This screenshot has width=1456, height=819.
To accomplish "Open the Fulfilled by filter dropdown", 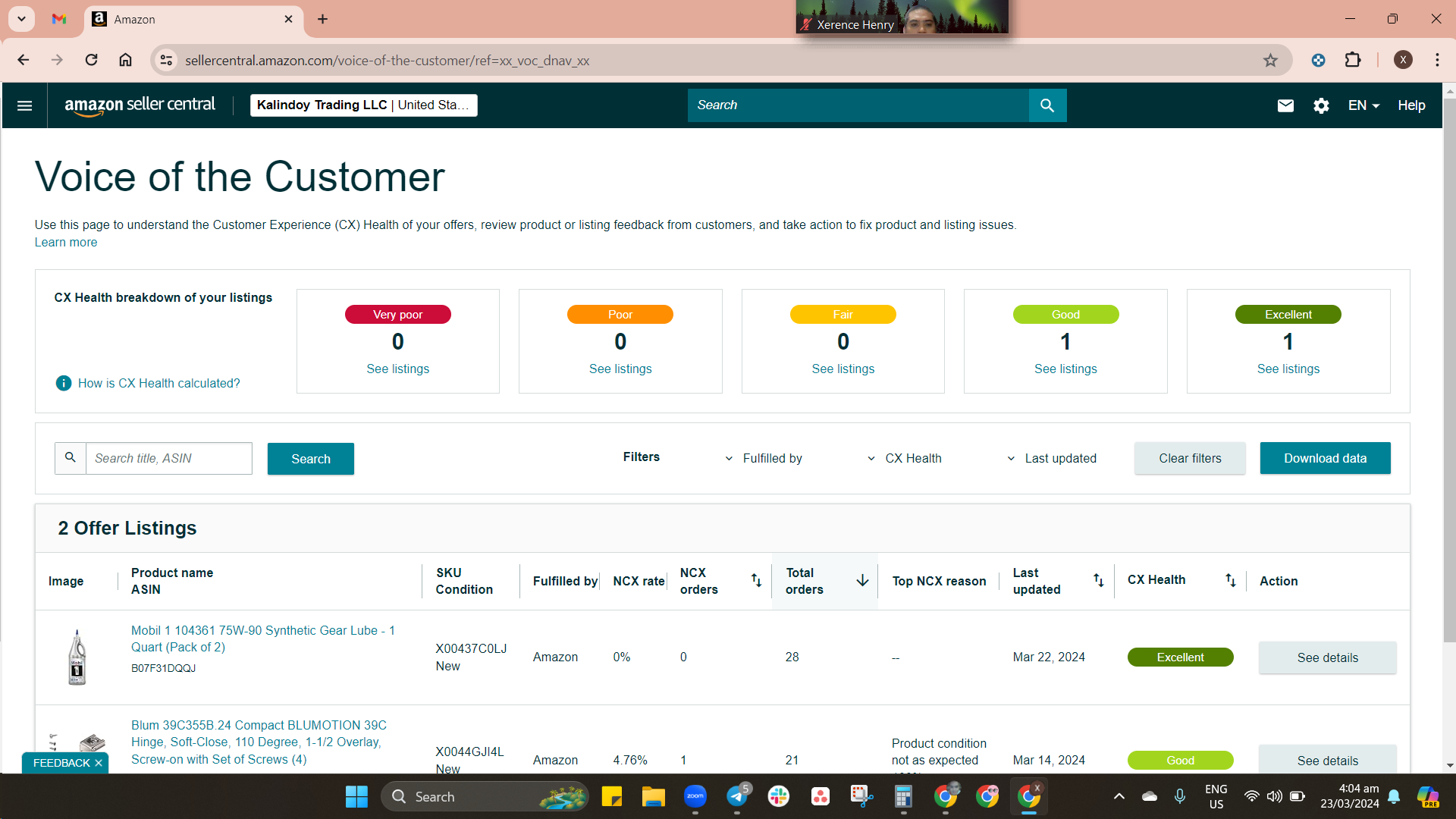I will (x=764, y=458).
